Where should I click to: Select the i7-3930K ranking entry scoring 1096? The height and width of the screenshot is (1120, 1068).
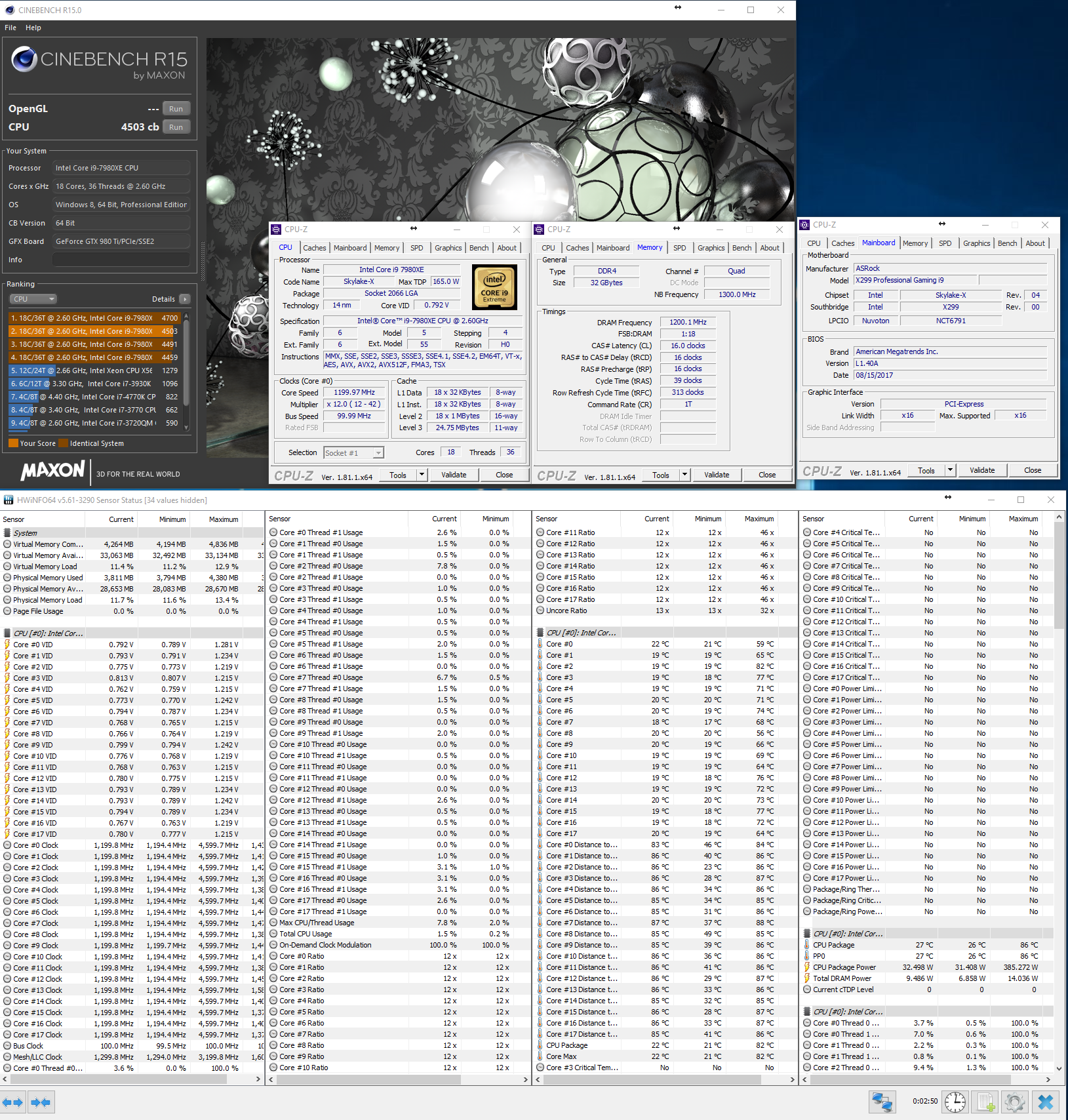tap(94, 384)
